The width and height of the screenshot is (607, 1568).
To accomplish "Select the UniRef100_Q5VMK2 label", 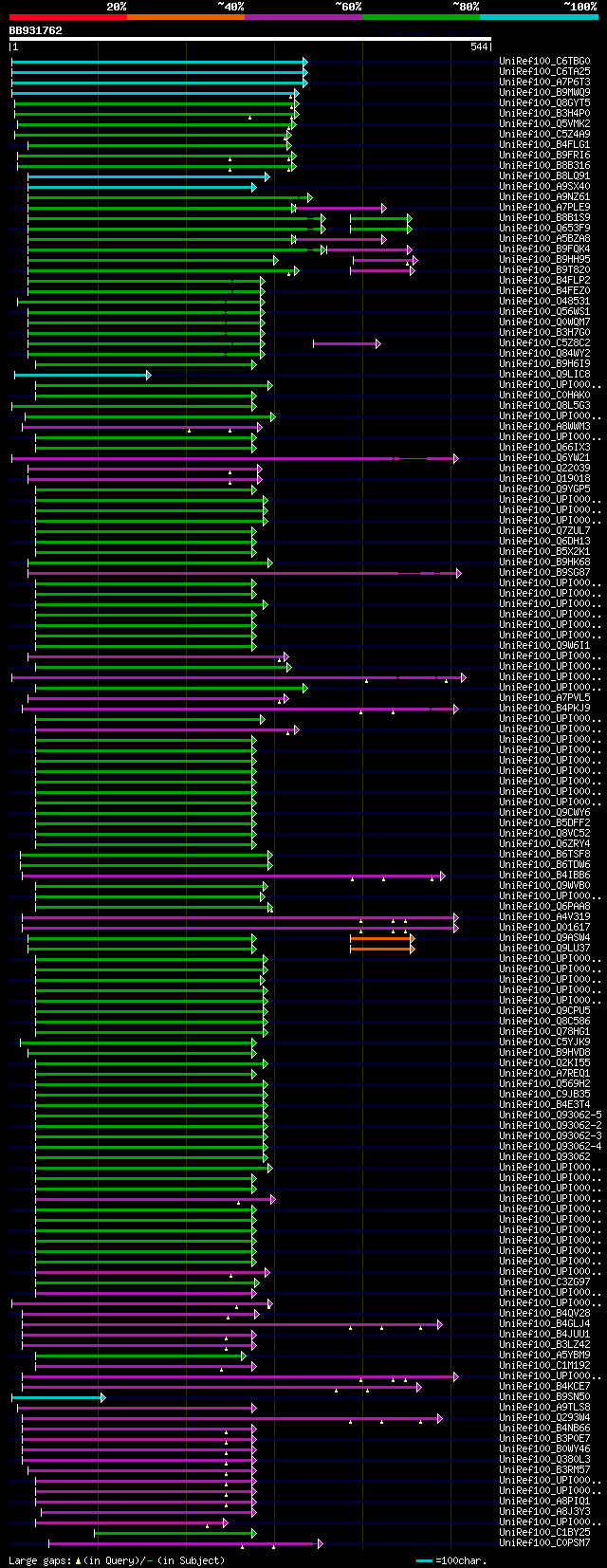I will (x=544, y=124).
